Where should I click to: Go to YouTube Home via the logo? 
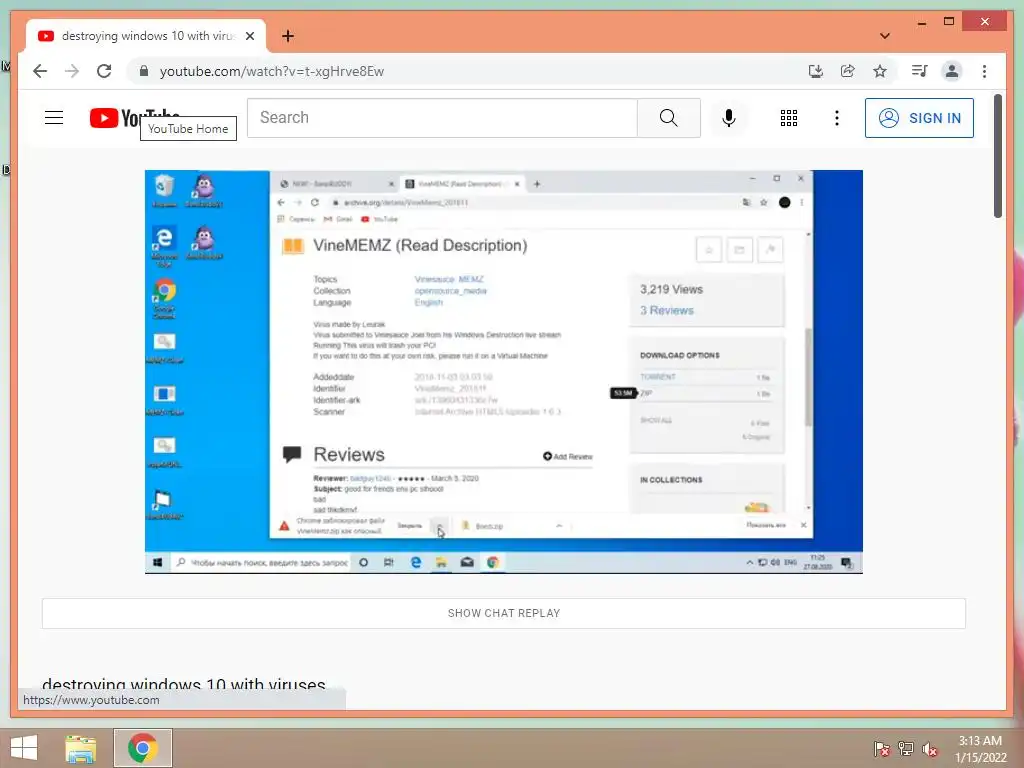[x=135, y=118]
